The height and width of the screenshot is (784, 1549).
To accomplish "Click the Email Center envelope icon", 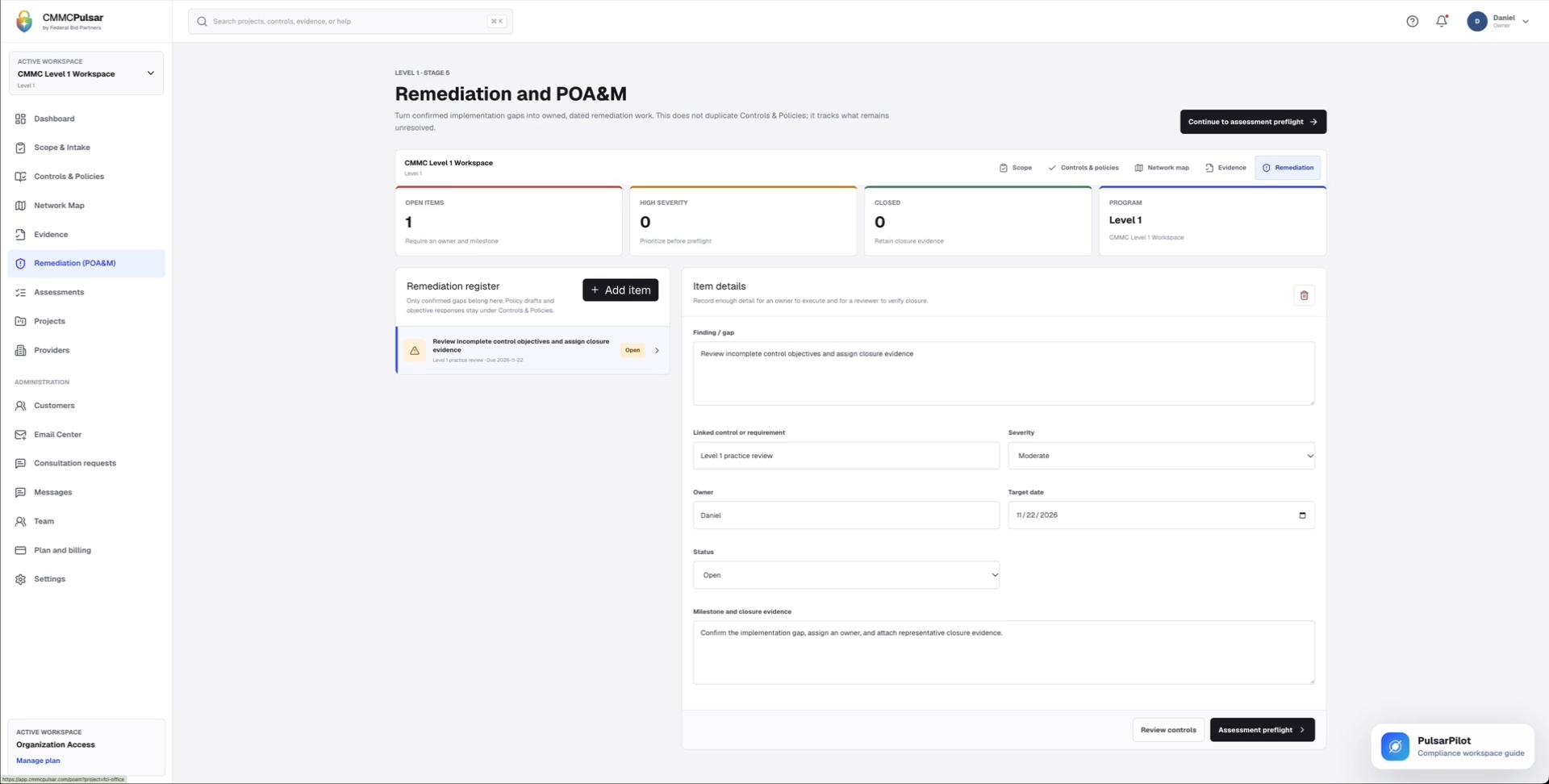I will pos(20,435).
